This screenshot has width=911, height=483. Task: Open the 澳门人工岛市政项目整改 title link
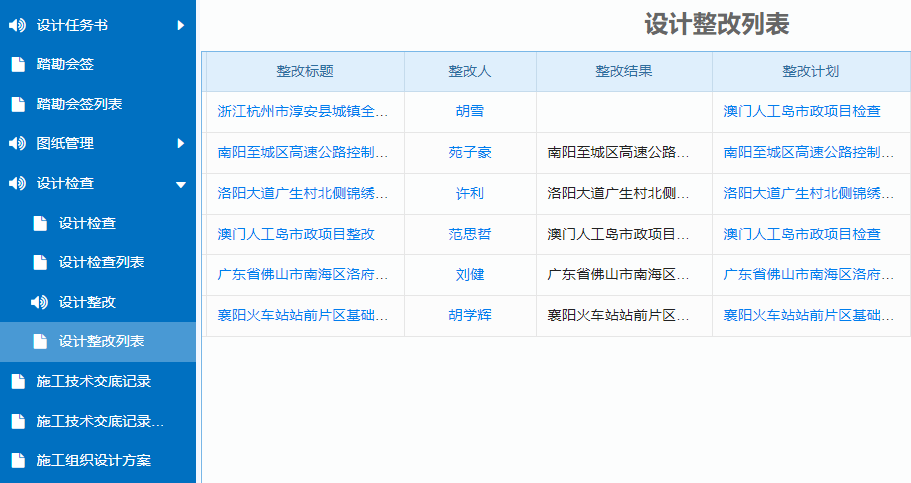pos(296,234)
